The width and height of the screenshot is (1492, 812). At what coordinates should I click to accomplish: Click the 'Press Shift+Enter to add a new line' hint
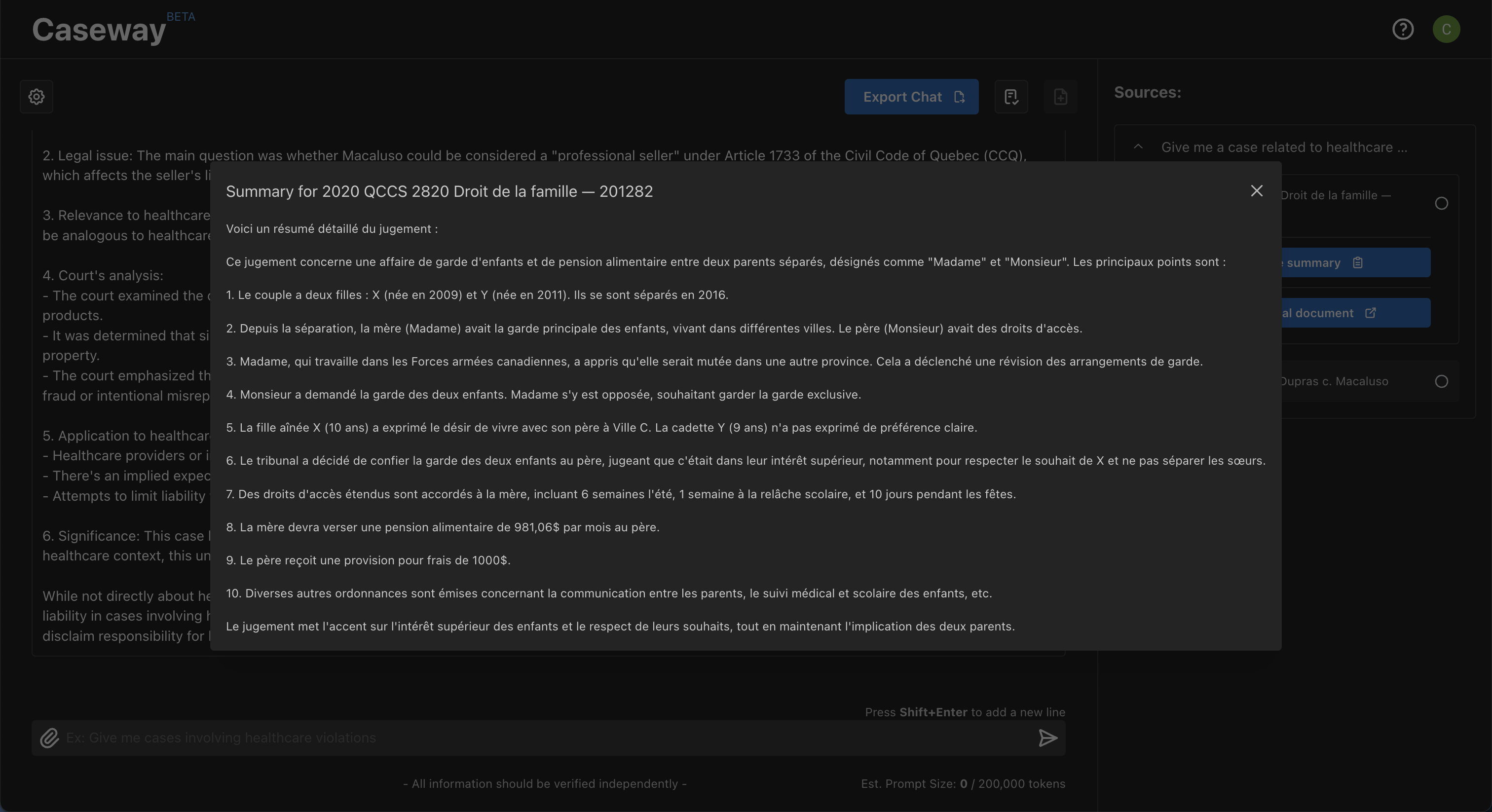tap(965, 712)
